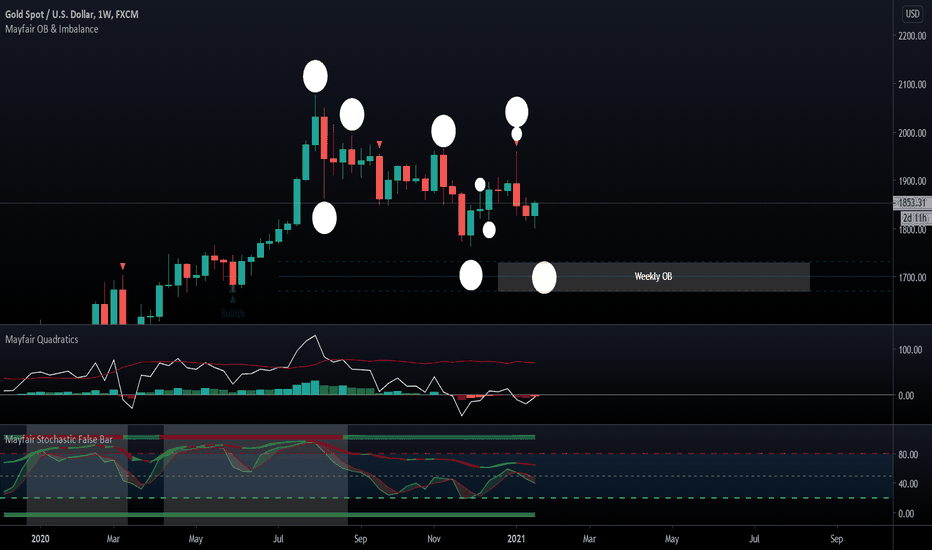The width and height of the screenshot is (932, 550).
Task: Click the USD currency button on price axis
Action: point(912,14)
